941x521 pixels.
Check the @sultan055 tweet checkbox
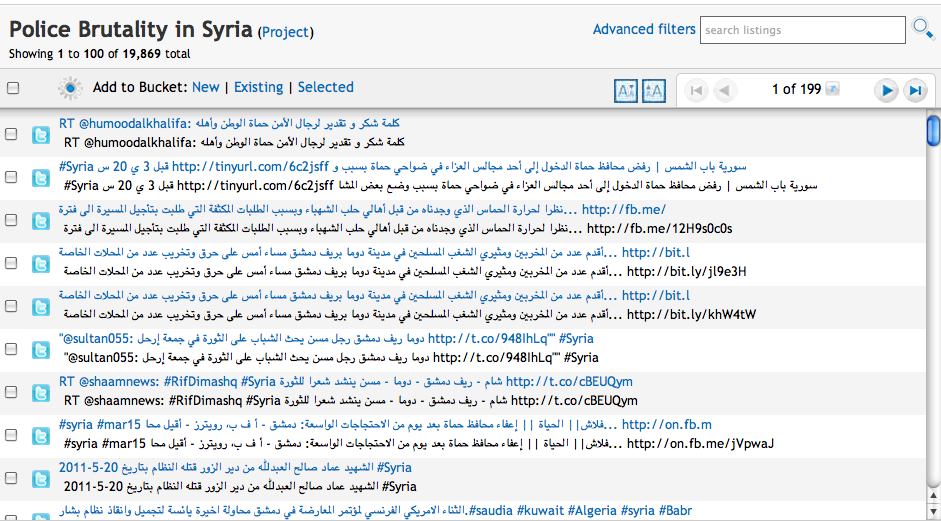click(x=11, y=349)
